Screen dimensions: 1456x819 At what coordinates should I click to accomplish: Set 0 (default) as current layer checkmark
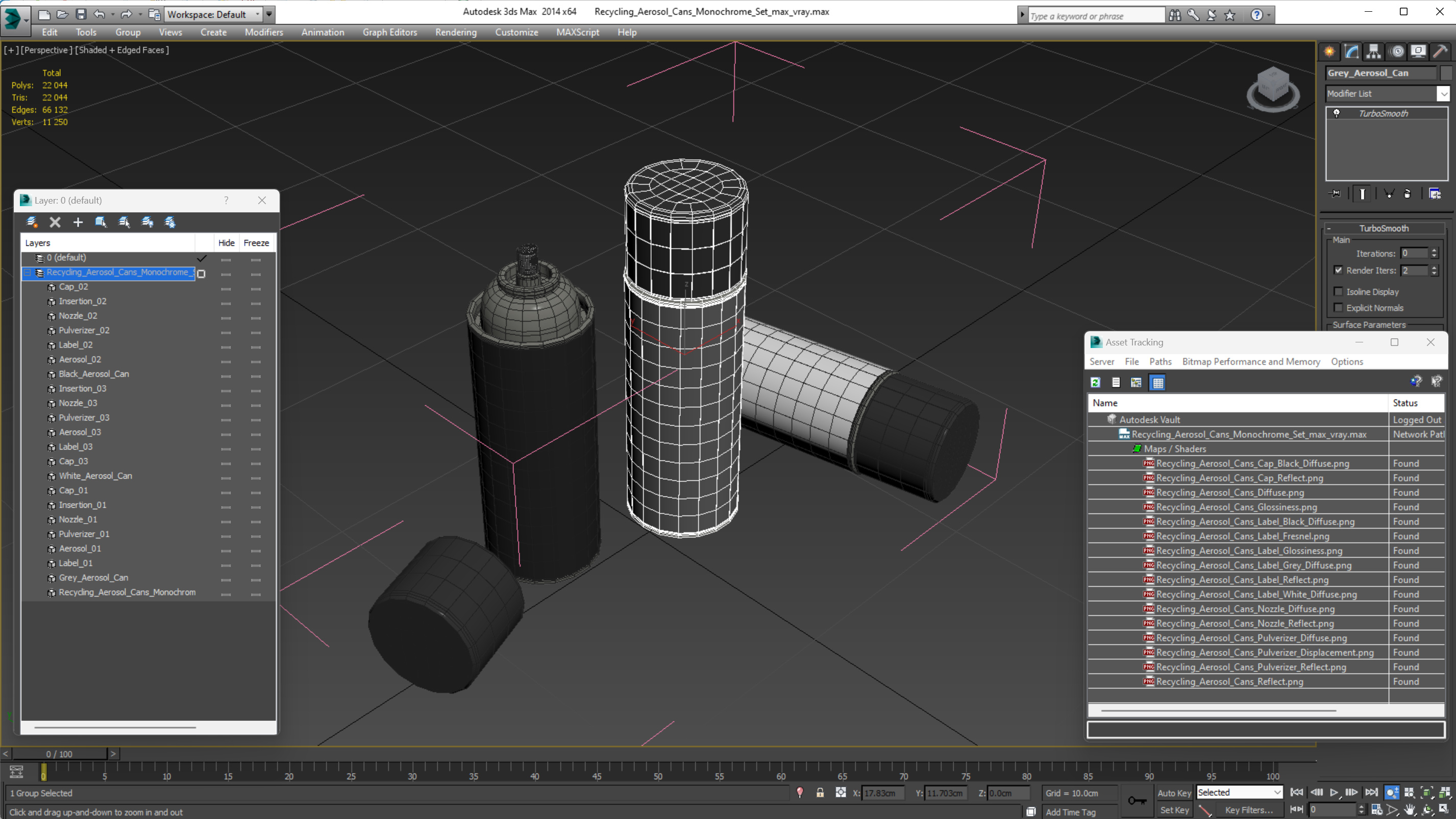tap(202, 258)
